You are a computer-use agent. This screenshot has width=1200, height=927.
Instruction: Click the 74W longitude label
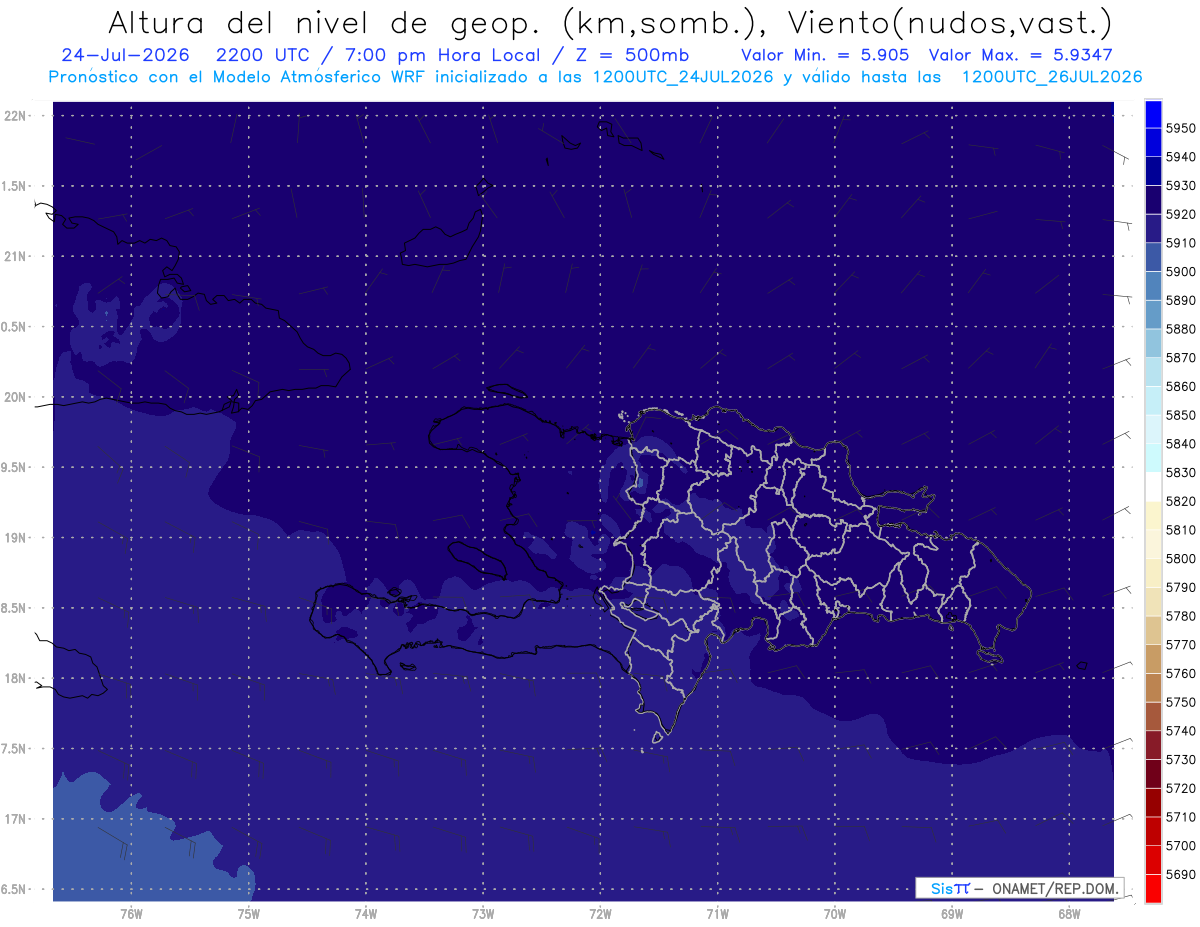(x=366, y=913)
